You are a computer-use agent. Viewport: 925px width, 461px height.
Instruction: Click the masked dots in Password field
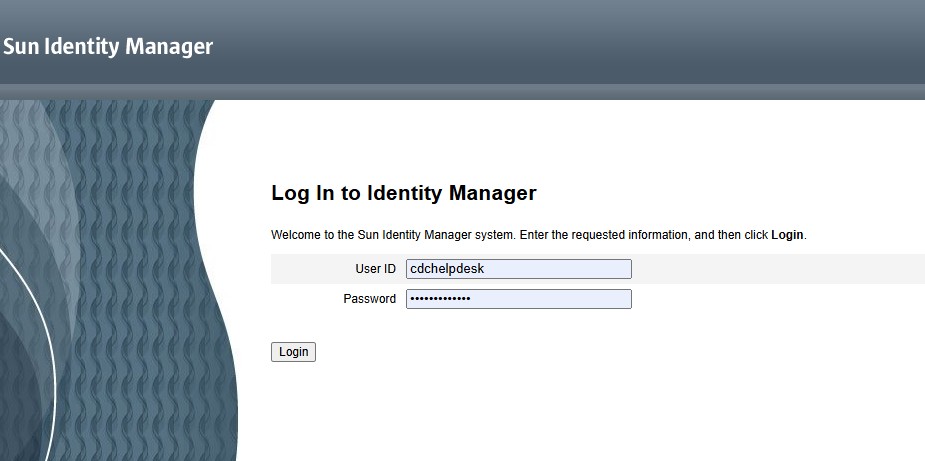pos(440,299)
